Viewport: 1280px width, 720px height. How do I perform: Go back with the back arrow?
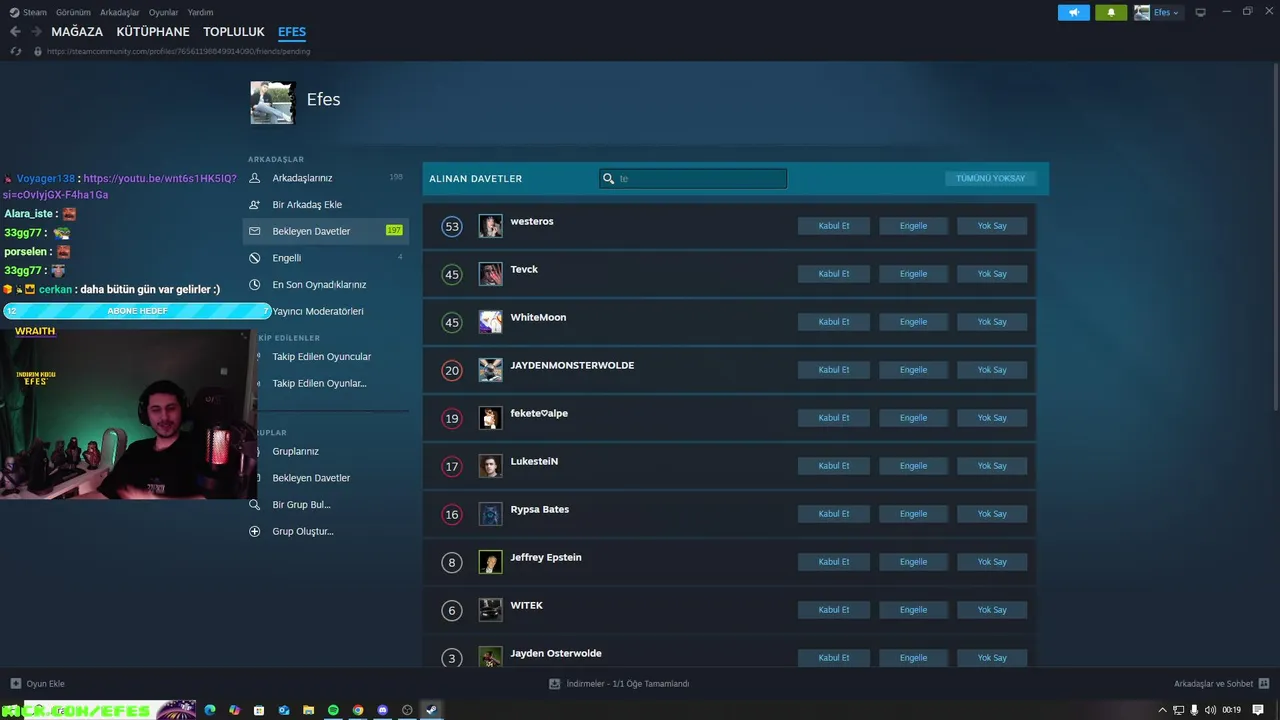[15, 32]
